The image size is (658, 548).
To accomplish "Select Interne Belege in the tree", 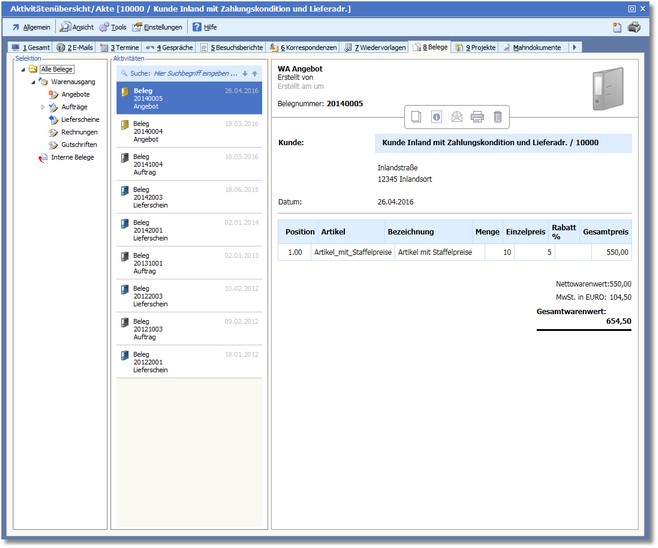I will [72, 157].
